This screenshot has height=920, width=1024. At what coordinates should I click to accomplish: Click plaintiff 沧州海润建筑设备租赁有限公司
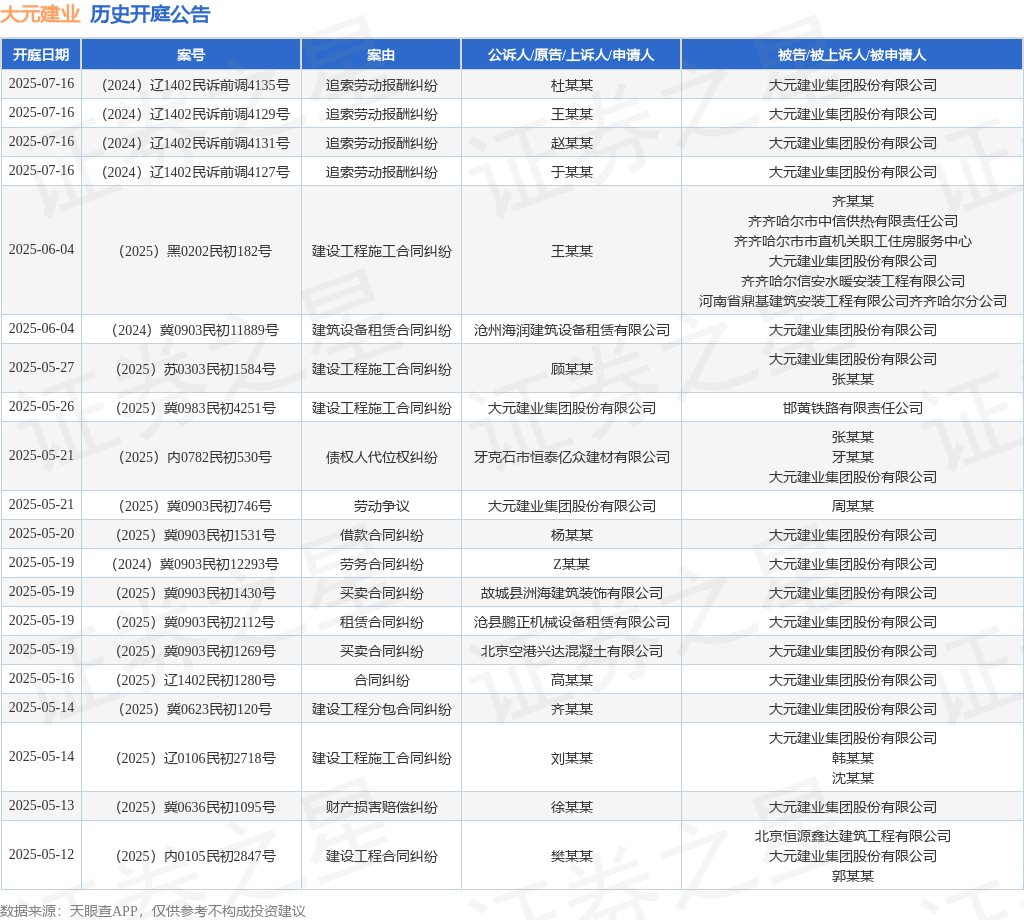[571, 330]
